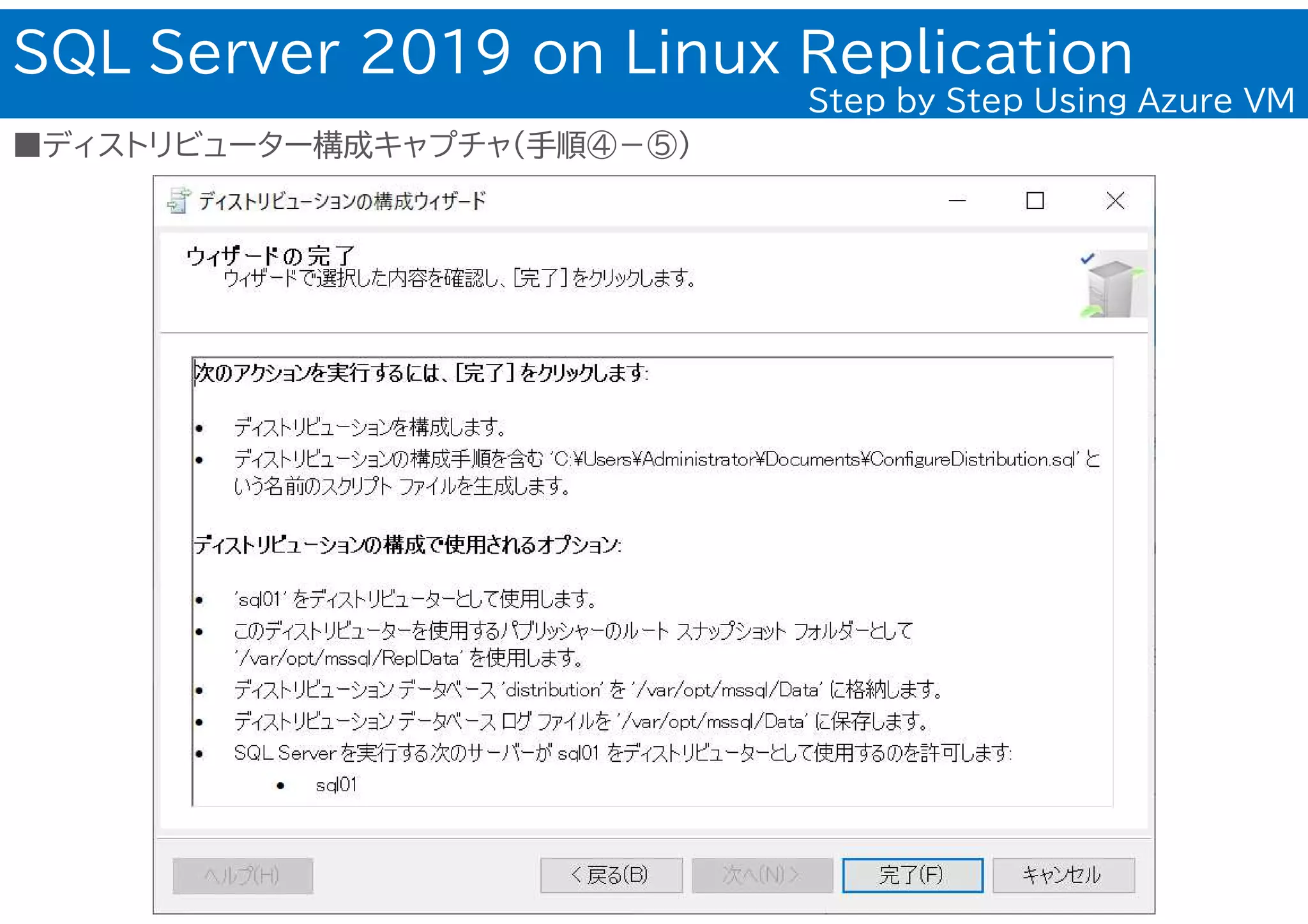Click the ConfigureDistribution.sql script path line
This screenshot has width=1308, height=924.
[x=667, y=459]
